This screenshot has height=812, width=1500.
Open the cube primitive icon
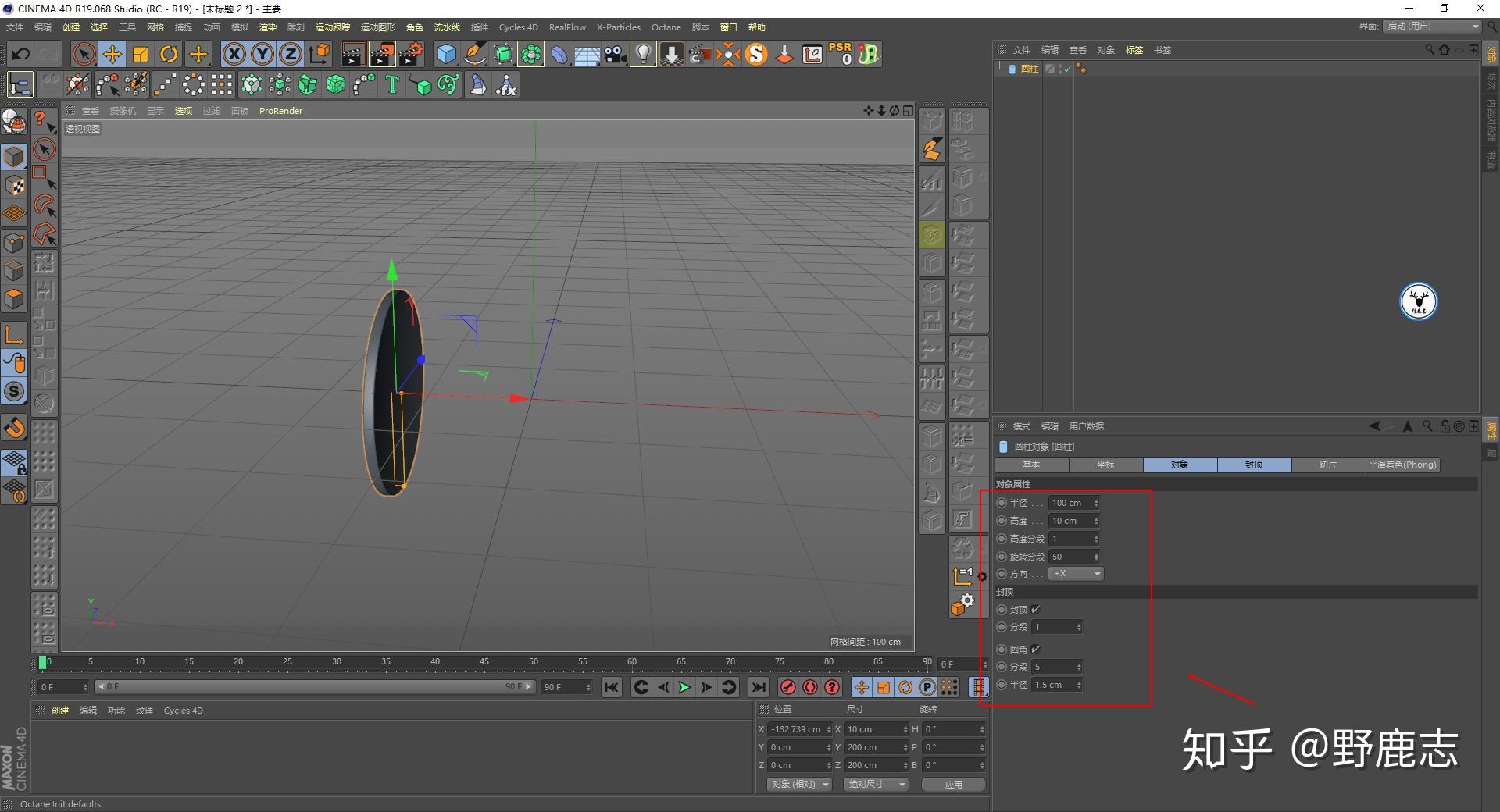(447, 54)
